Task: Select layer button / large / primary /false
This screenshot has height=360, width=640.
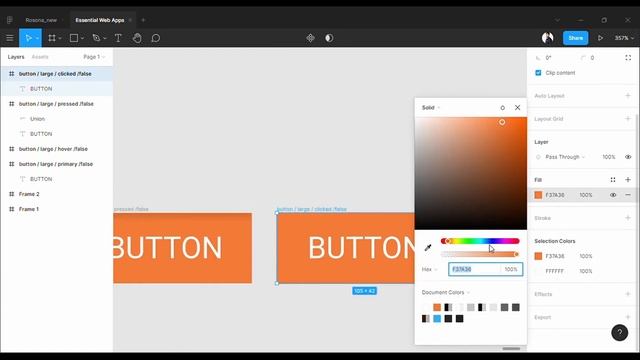Action: (x=57, y=164)
